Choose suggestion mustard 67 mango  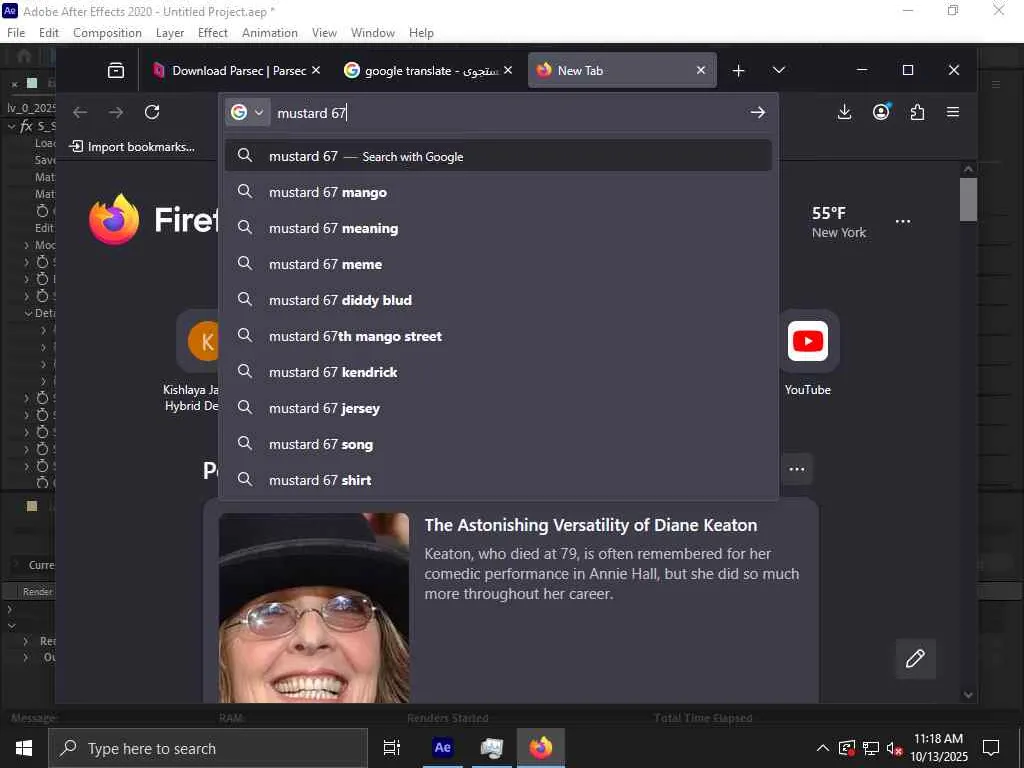pyautogui.click(x=498, y=192)
